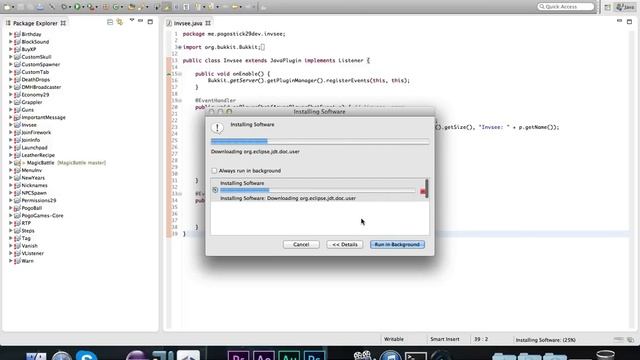Click 'Installing Software: (25%)' status text
Viewport: 640px width, 360px height.
click(545, 340)
